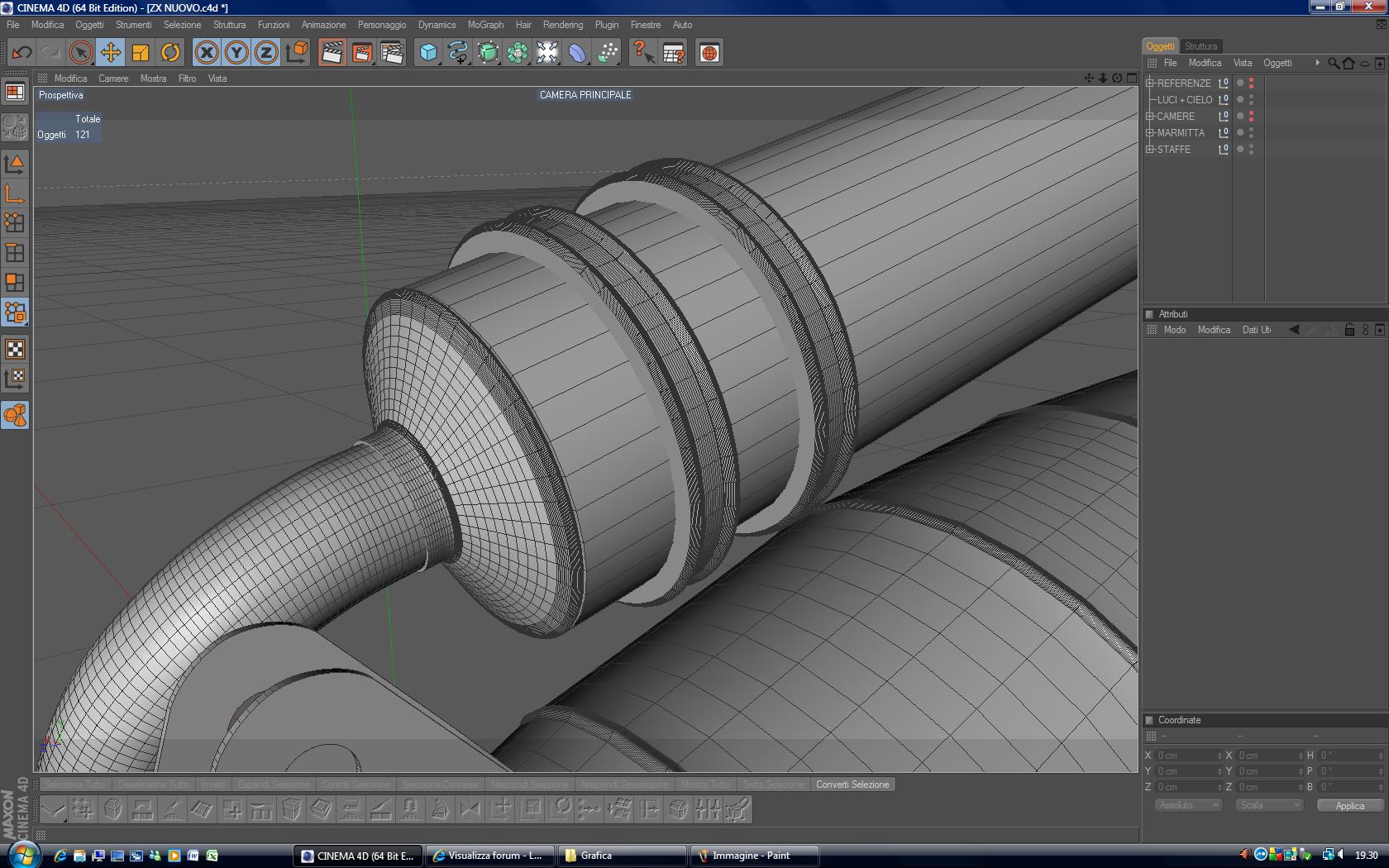Open the MoGraph menu

485,25
